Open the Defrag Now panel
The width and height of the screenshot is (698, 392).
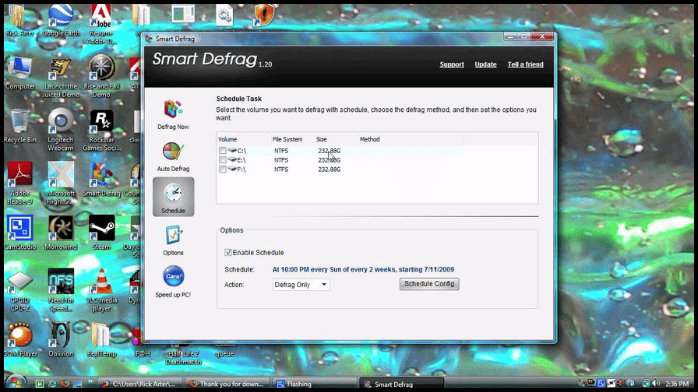[x=173, y=114]
